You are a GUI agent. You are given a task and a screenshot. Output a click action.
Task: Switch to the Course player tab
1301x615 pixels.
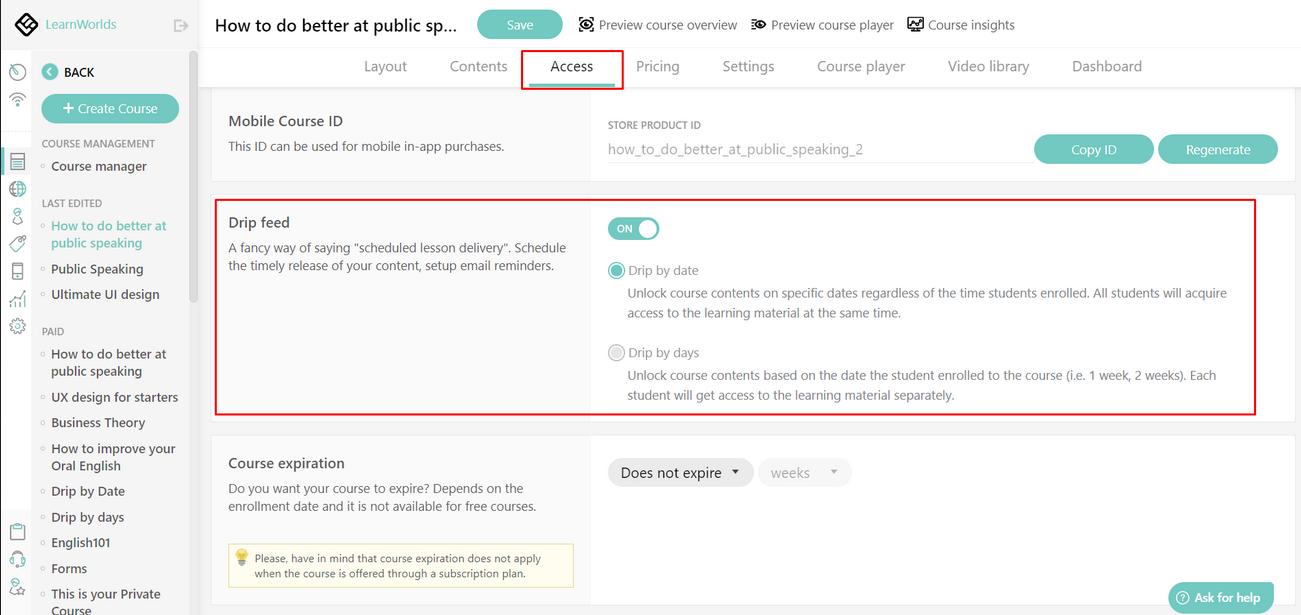pos(861,66)
